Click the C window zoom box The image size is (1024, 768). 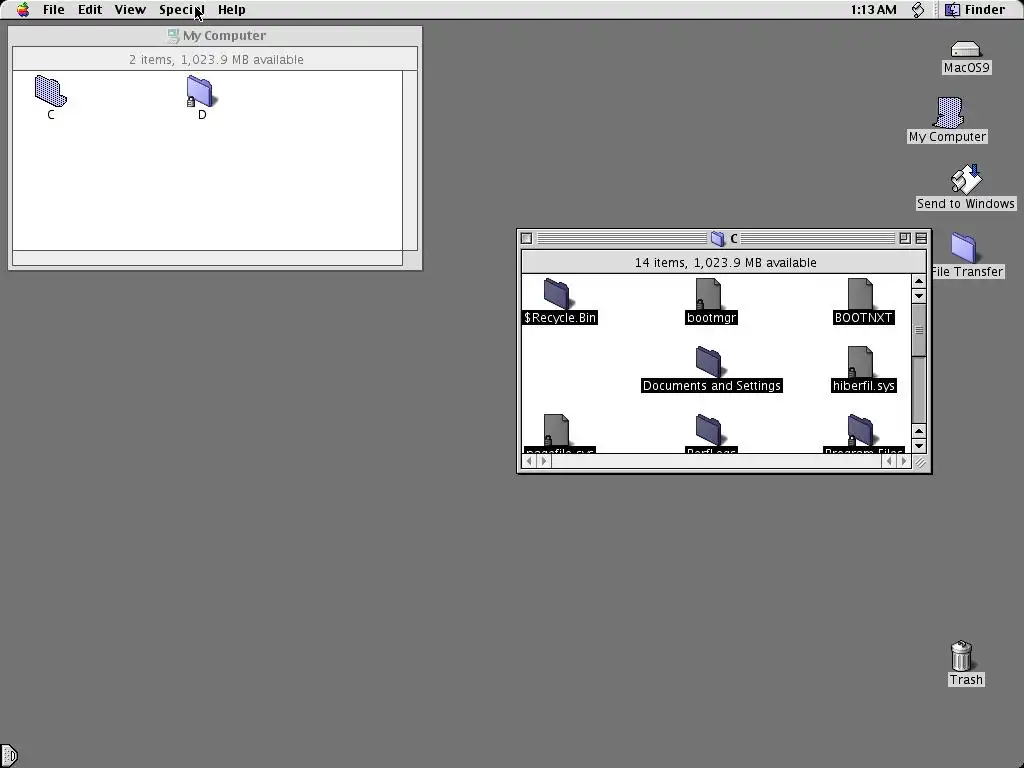point(904,238)
